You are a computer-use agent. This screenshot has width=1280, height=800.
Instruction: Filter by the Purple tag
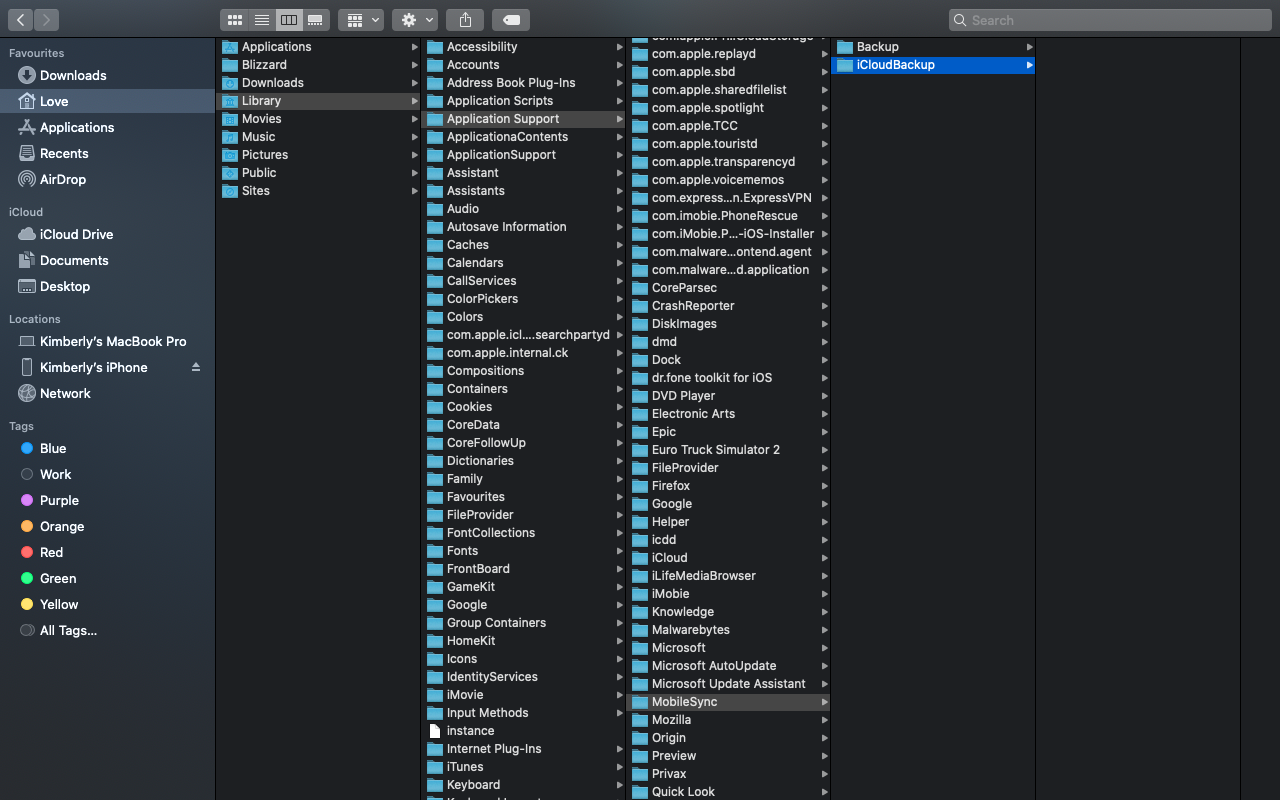(107, 500)
